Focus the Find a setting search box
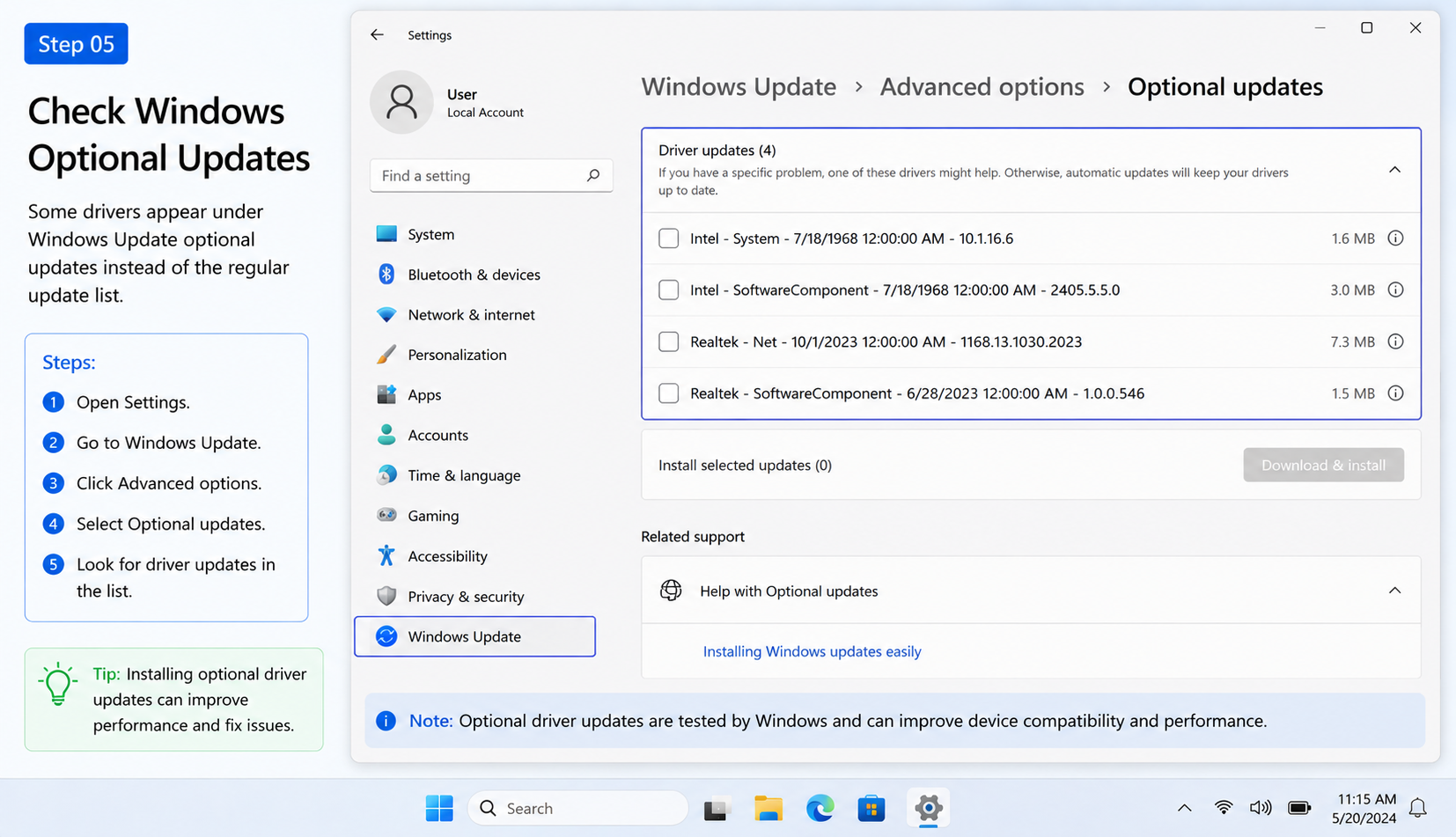This screenshot has height=837, width=1456. click(x=491, y=175)
